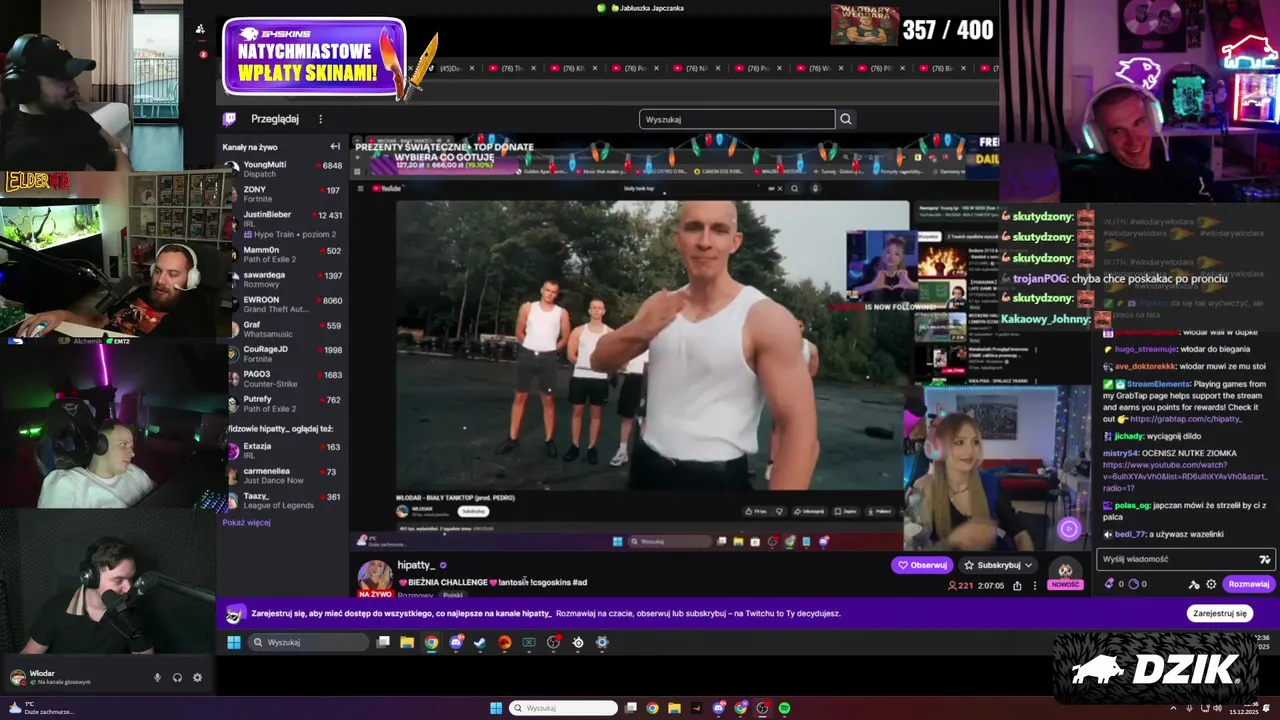The width and height of the screenshot is (1280, 720).
Task: Launch Chrome from bottom taskbar
Action: coord(652,708)
